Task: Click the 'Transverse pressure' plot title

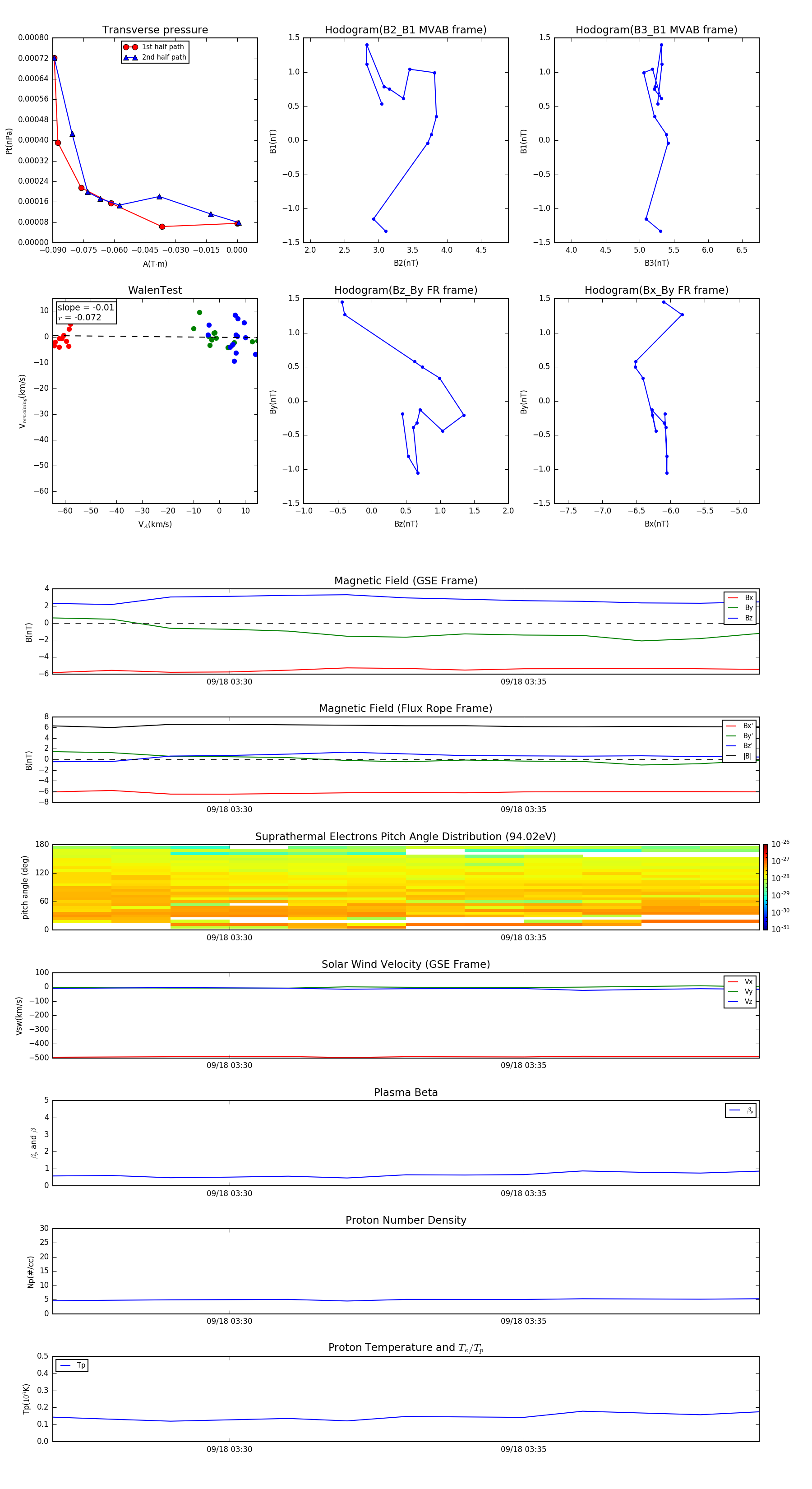Action: [x=155, y=30]
